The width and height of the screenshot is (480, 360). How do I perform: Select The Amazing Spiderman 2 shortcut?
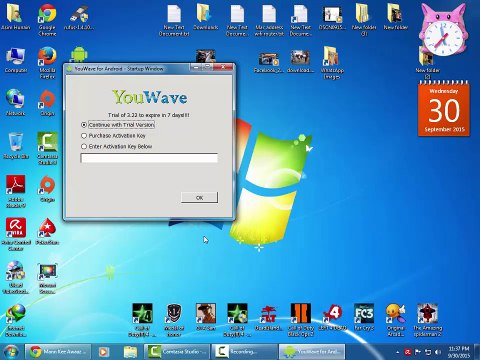[x=427, y=319]
